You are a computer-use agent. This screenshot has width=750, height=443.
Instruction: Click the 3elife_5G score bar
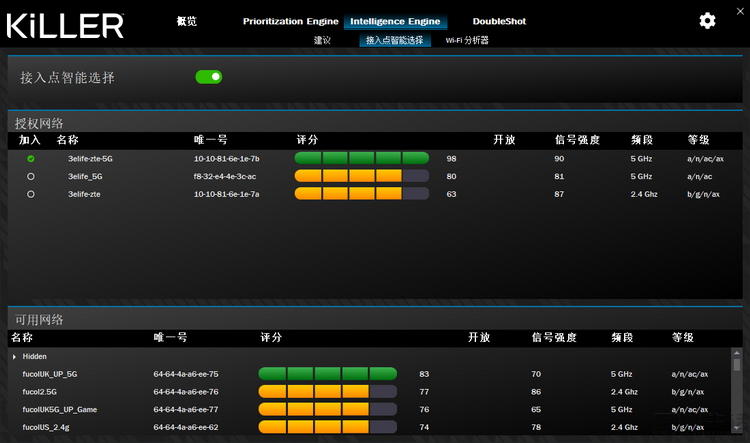click(362, 176)
